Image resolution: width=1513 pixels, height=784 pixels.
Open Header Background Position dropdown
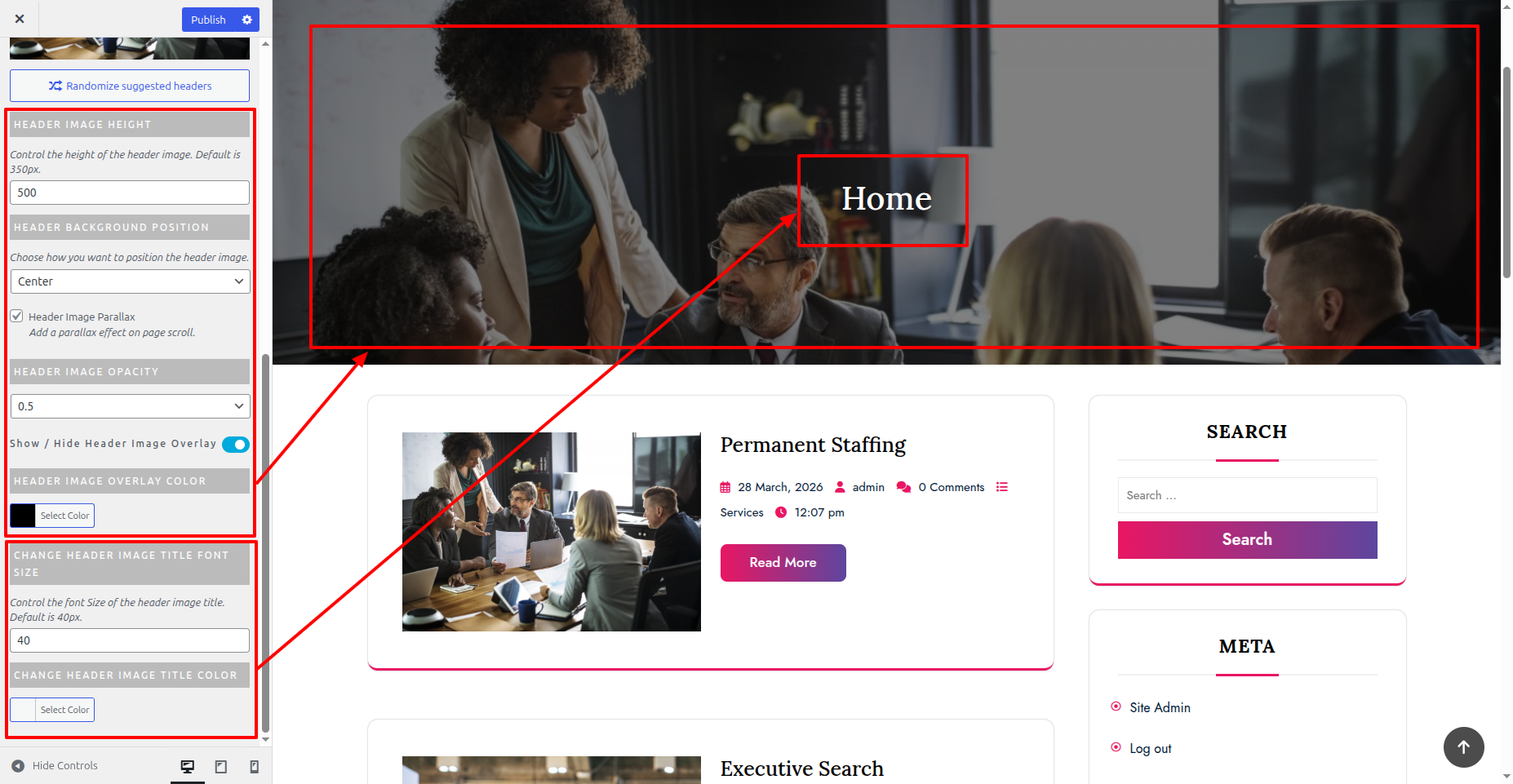click(130, 281)
